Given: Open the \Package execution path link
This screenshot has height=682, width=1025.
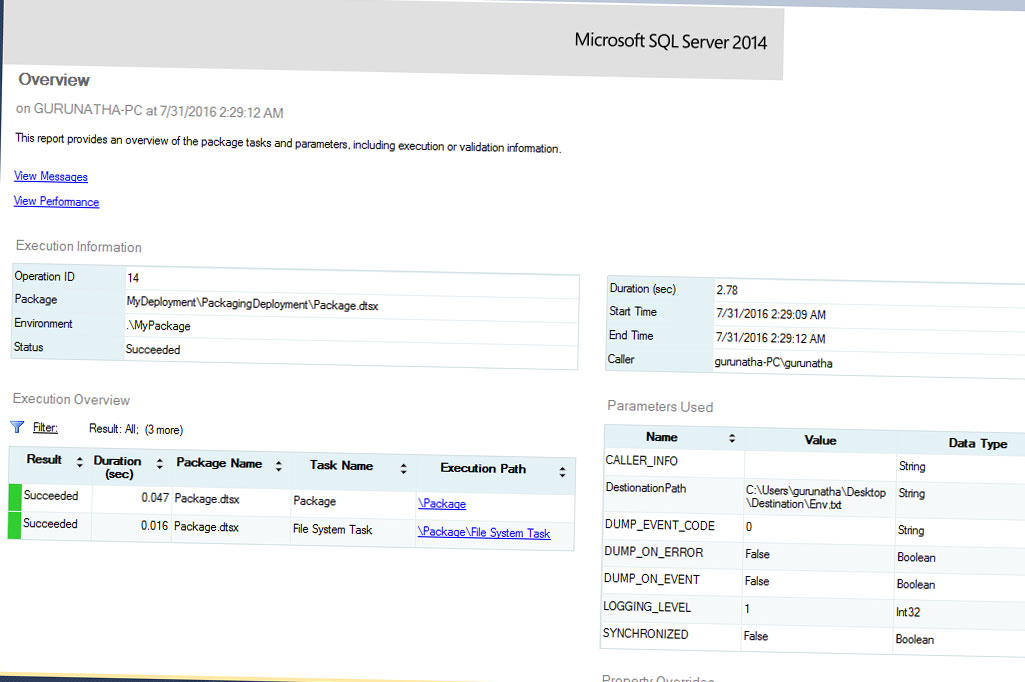Looking at the screenshot, I should [442, 503].
